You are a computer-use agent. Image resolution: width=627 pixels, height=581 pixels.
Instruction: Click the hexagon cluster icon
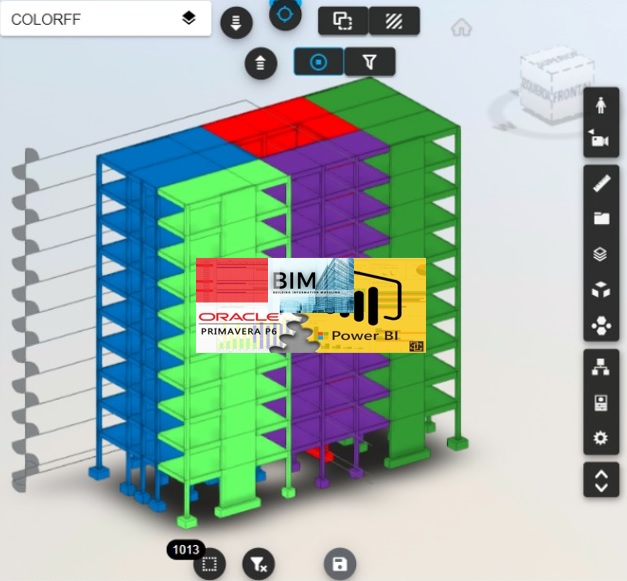pyautogui.click(x=601, y=325)
